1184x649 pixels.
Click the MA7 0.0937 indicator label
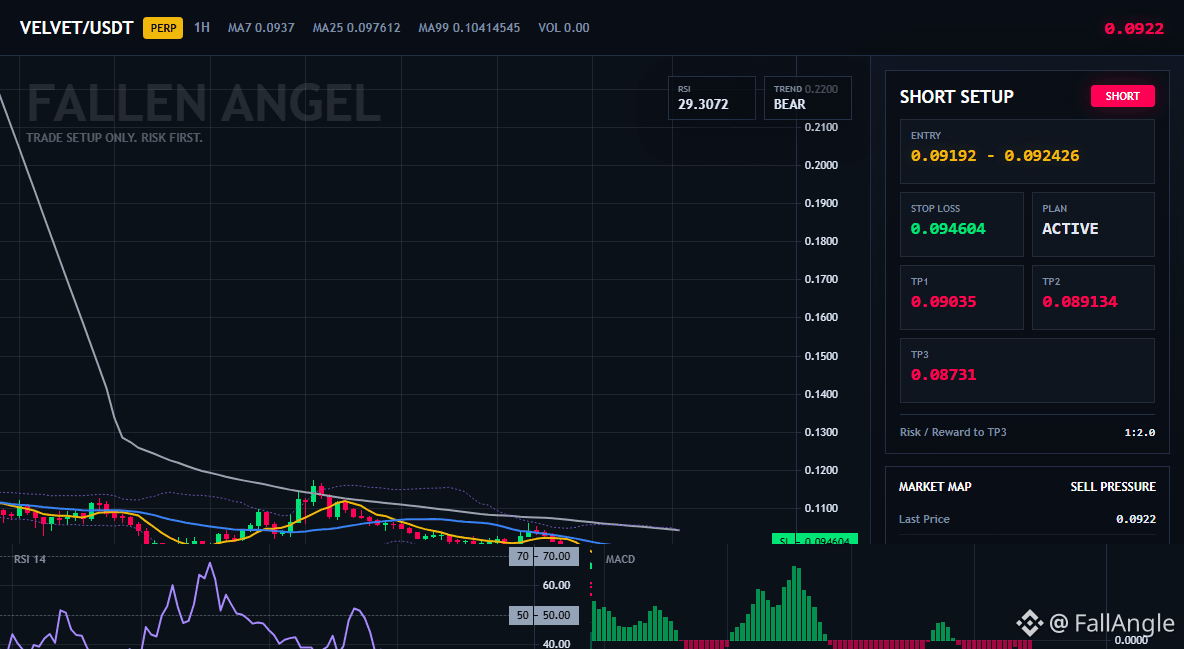261,27
